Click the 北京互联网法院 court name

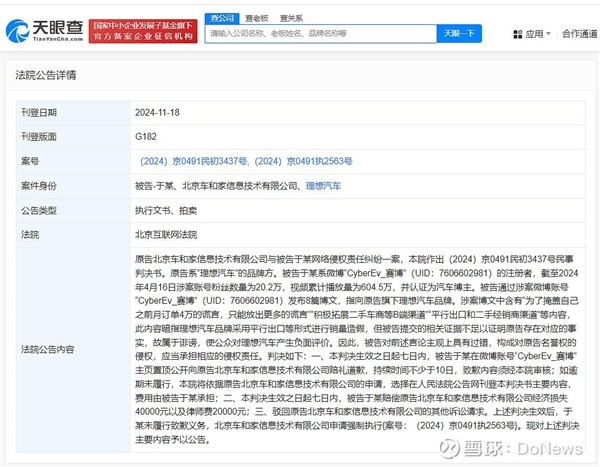pos(165,235)
